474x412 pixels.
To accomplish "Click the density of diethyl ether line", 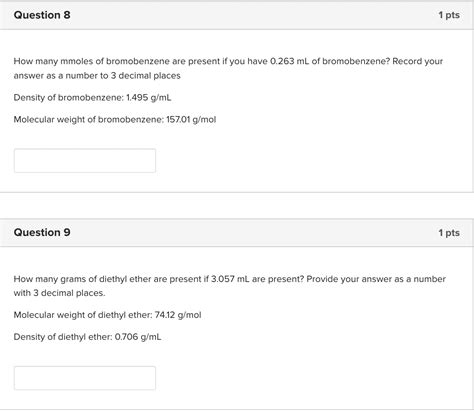I will click(x=87, y=337).
